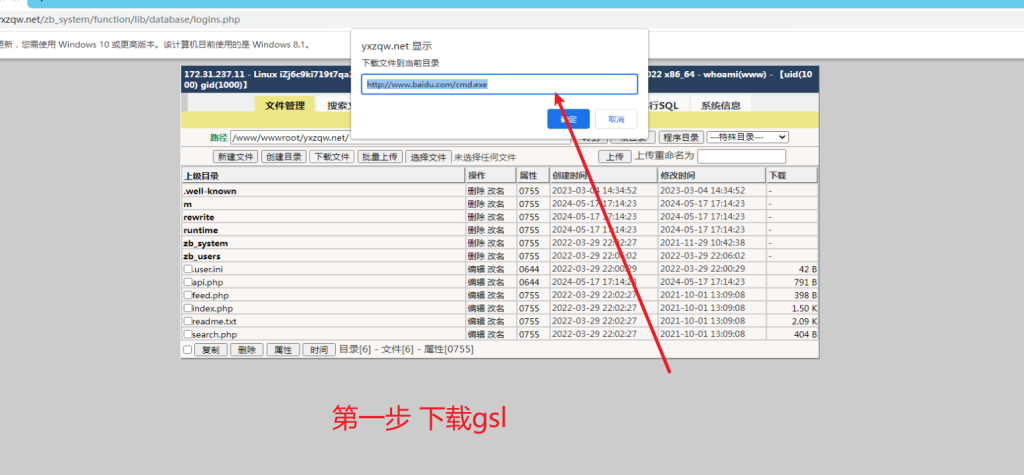Expand the 特殊目录 dropdown

[x=747, y=137]
